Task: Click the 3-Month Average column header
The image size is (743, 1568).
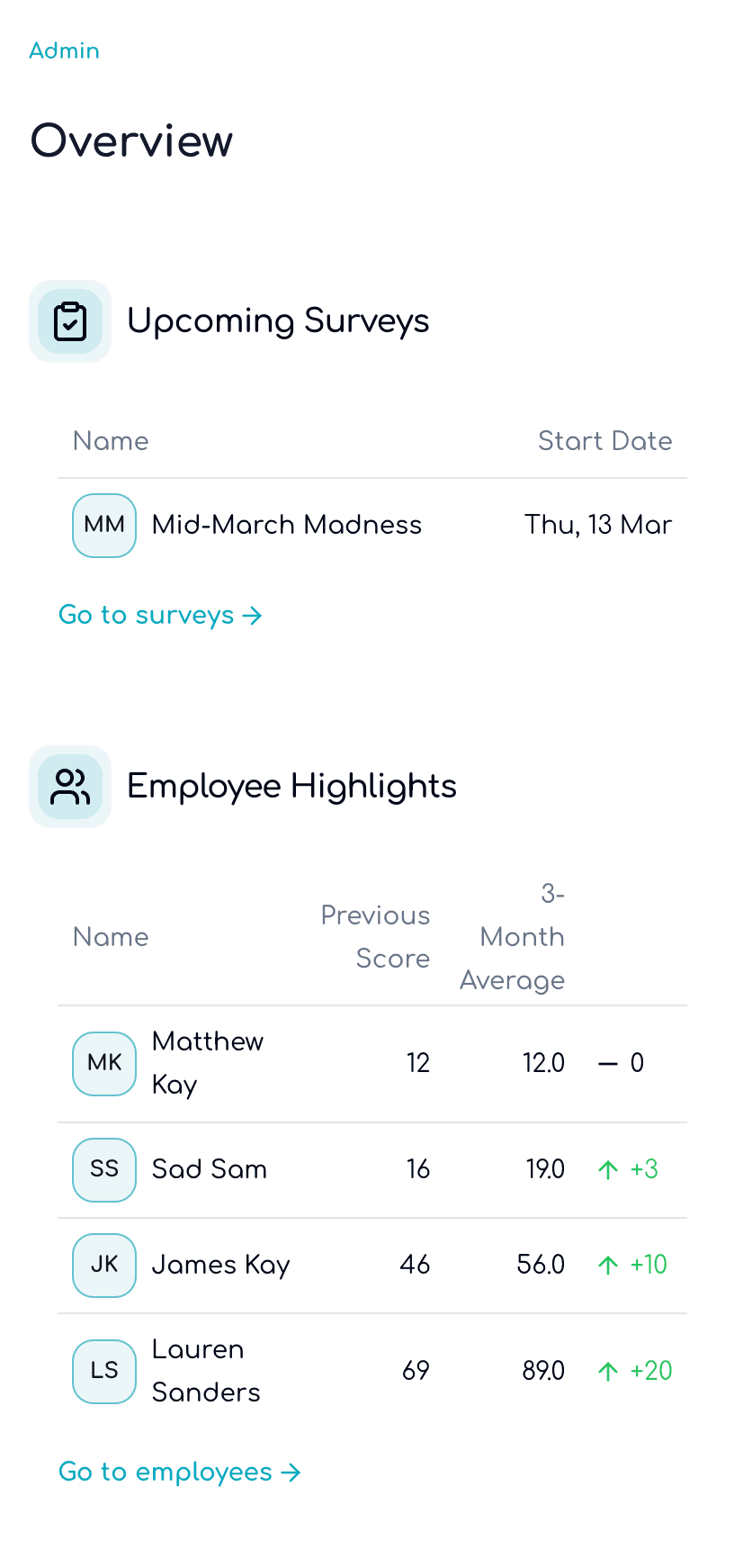Action: click(x=513, y=937)
